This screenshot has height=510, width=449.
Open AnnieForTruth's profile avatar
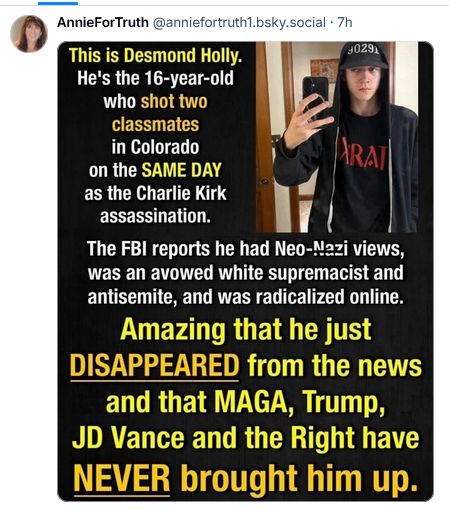point(29,34)
